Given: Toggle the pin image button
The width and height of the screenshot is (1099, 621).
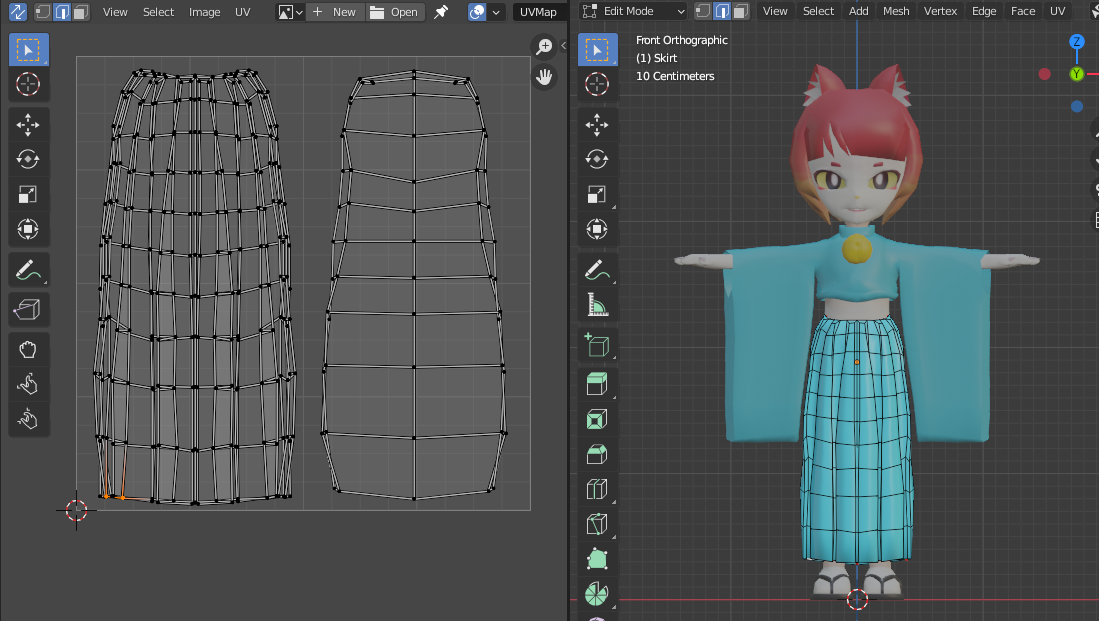Looking at the screenshot, I should pyautogui.click(x=441, y=12).
